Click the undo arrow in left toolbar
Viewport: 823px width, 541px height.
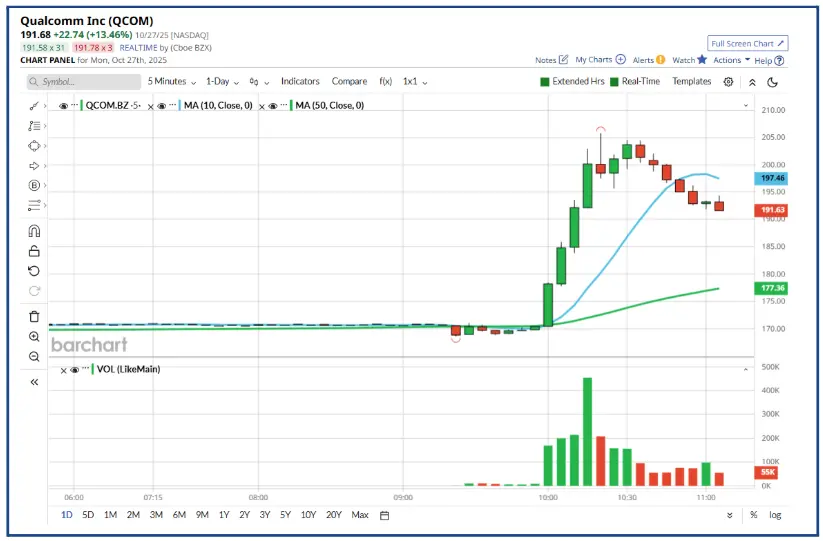coord(34,271)
